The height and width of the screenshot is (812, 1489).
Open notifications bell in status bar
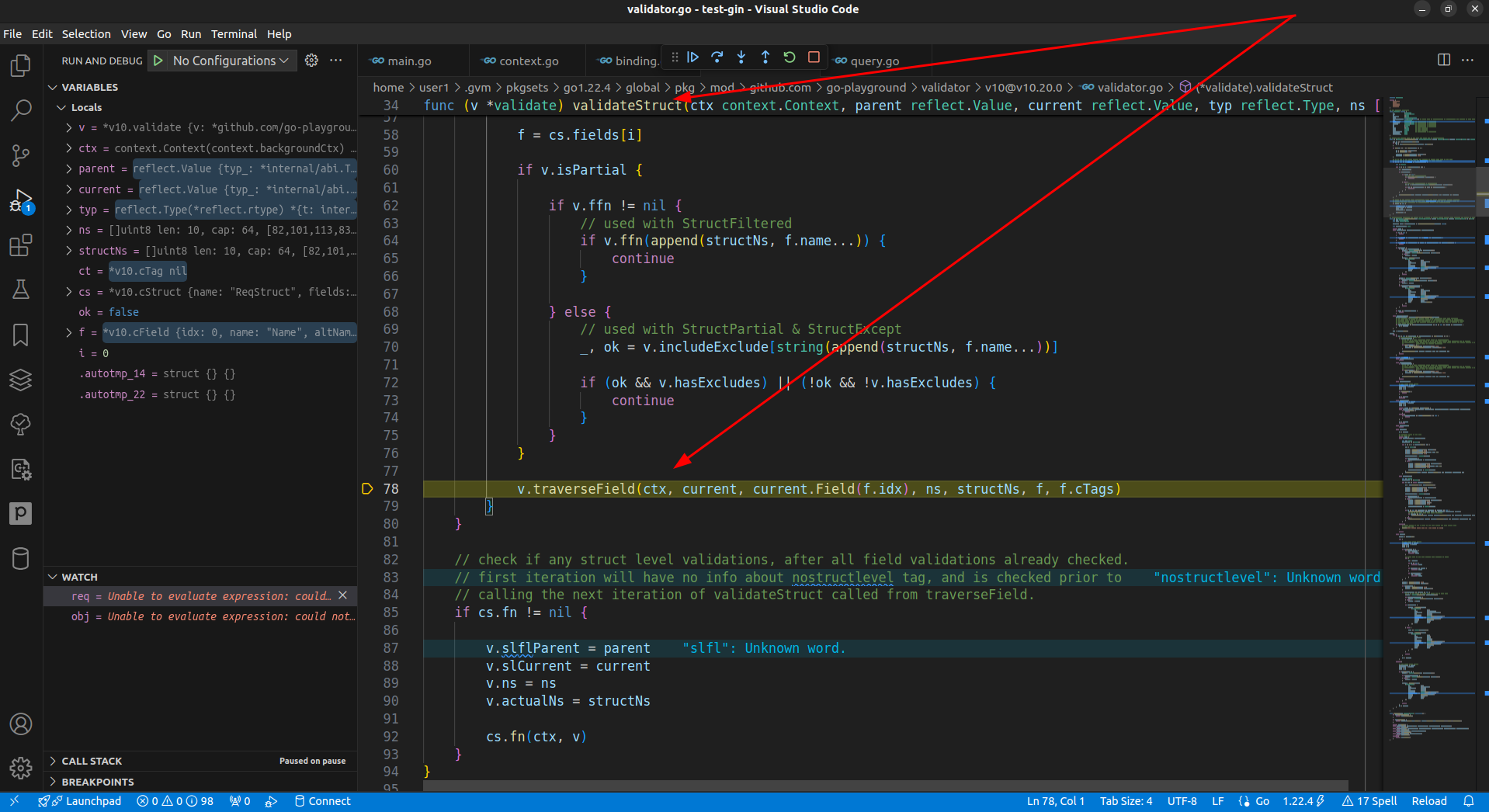coord(1469,801)
